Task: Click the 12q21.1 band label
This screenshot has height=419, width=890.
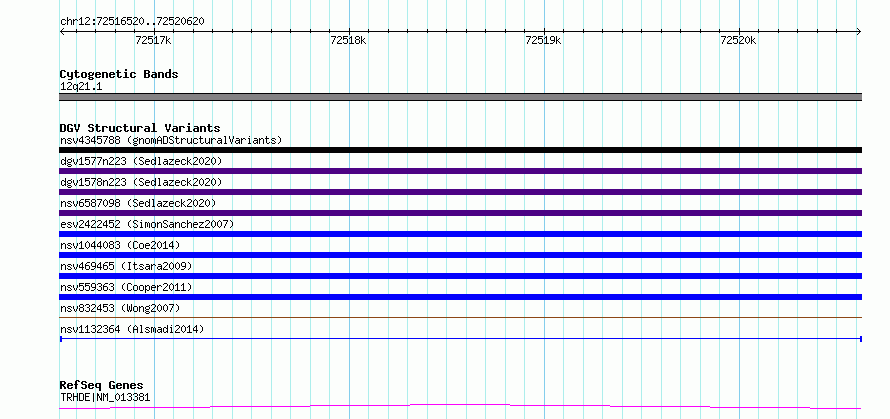Action: (x=81, y=87)
